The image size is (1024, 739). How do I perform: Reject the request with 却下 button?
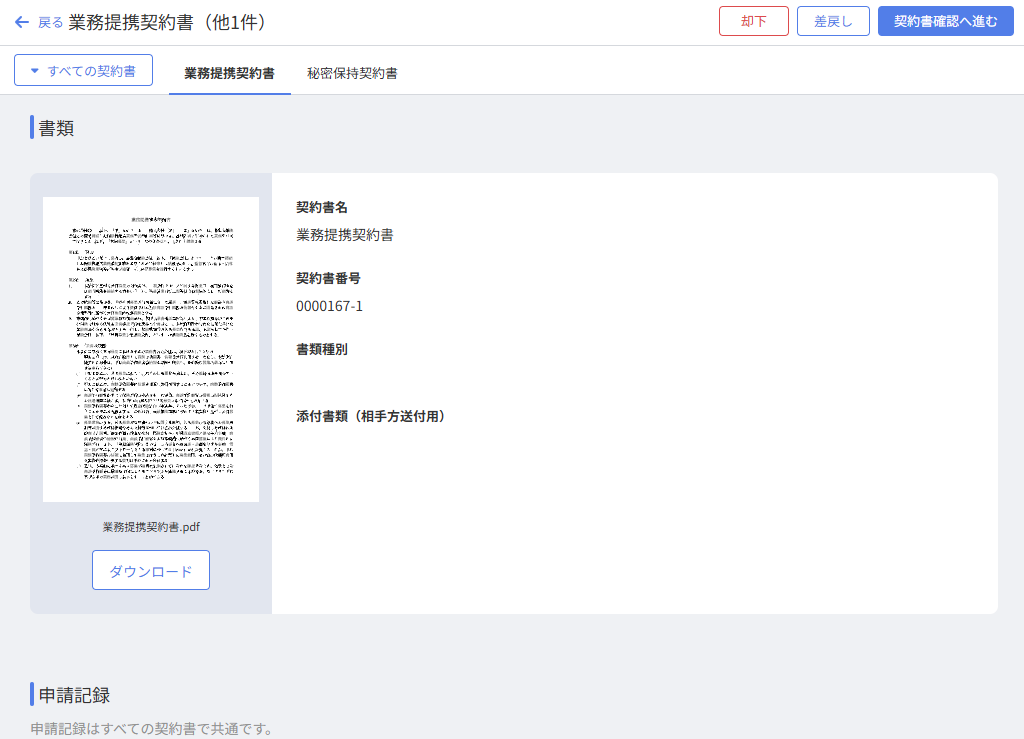(754, 22)
